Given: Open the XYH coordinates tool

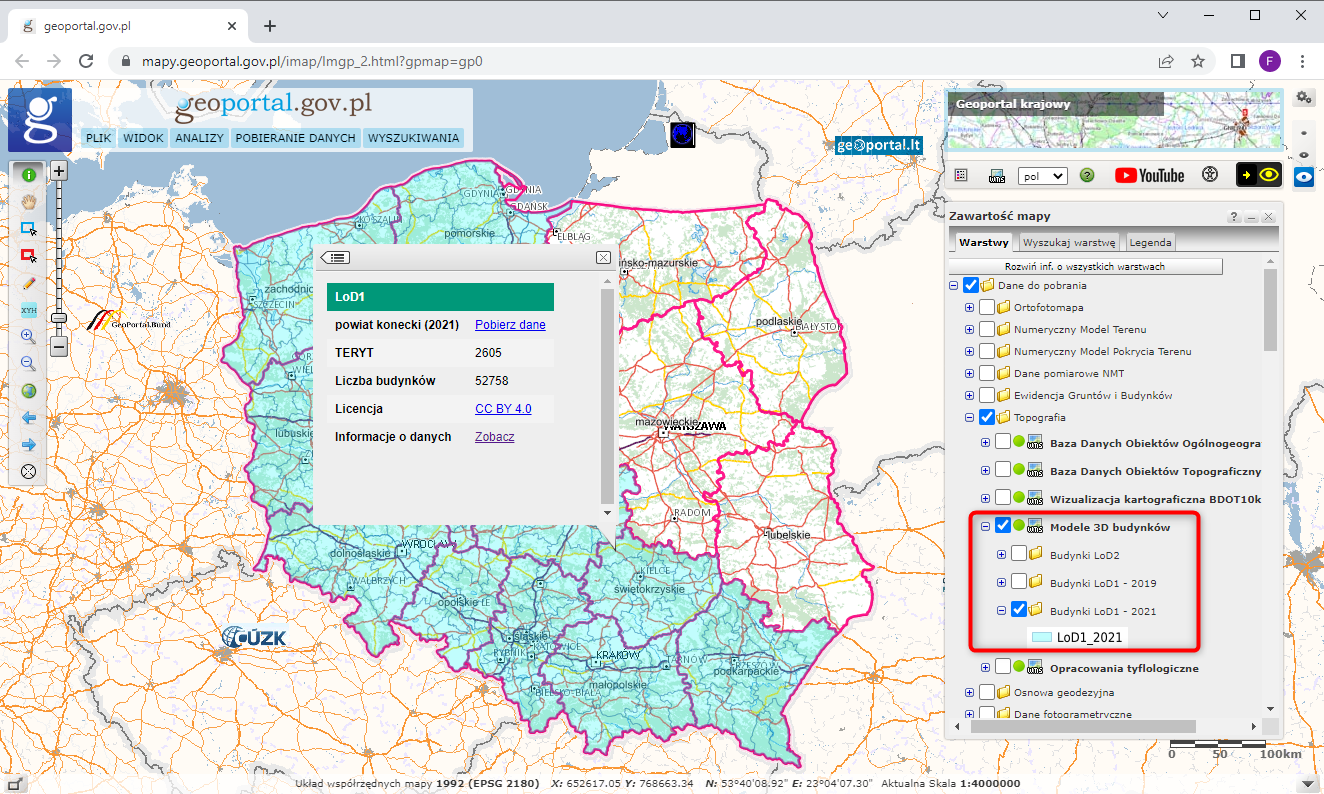Looking at the screenshot, I should click(x=29, y=310).
